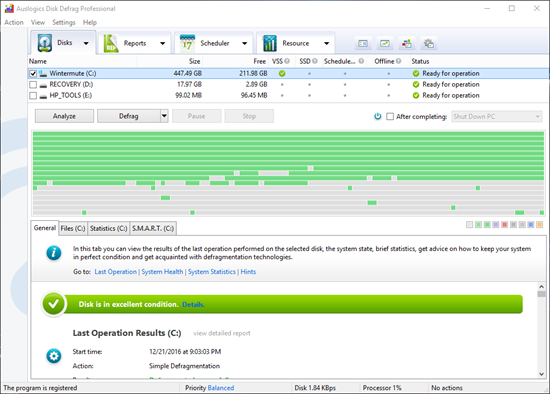Image resolution: width=550 pixels, height=394 pixels.
Task: Follow the System Health link
Action: [x=162, y=272]
